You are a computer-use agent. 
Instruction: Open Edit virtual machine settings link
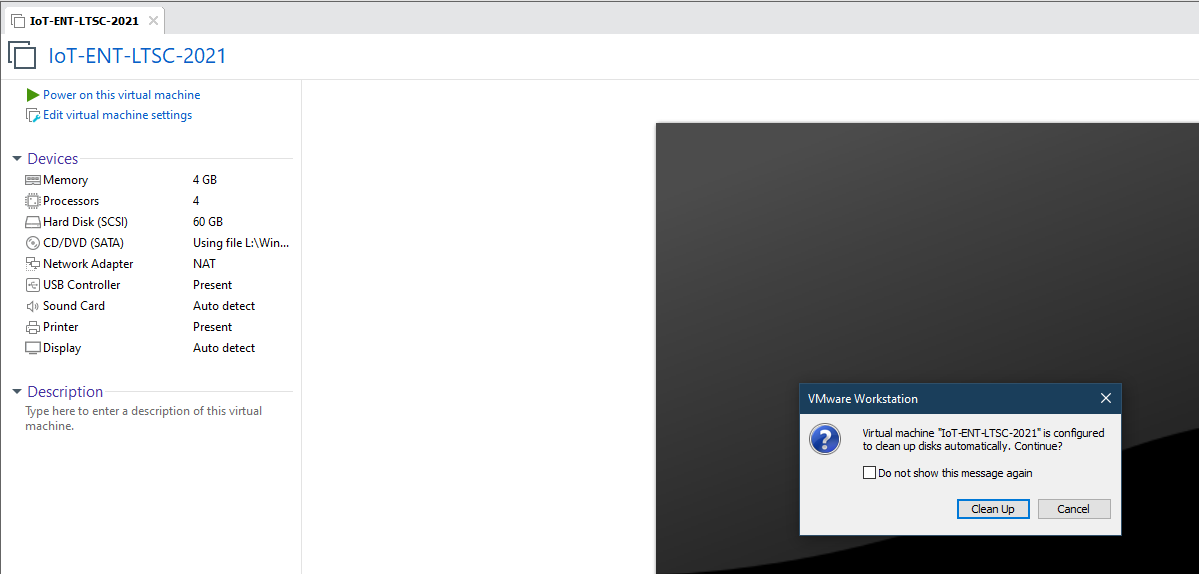click(117, 115)
